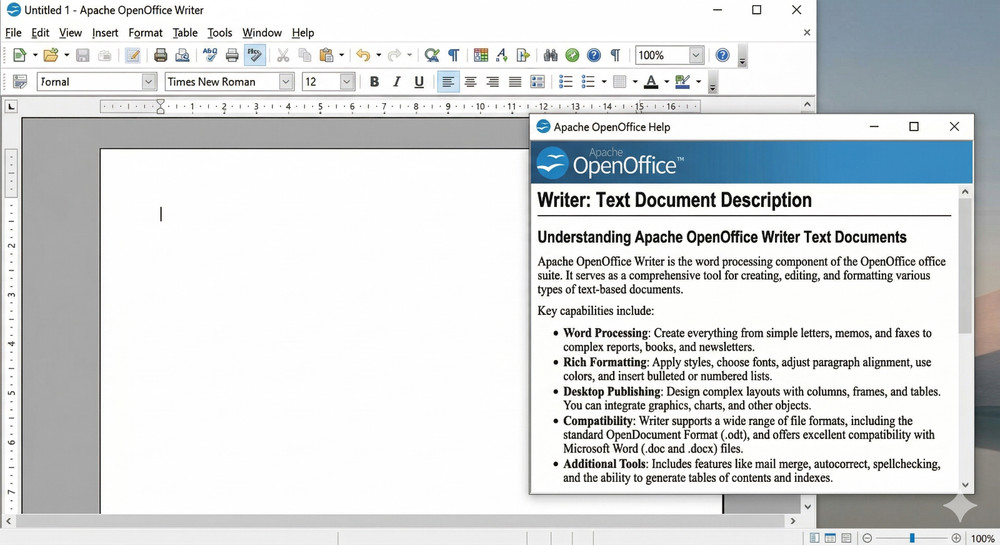Open the Insert menu

105,33
